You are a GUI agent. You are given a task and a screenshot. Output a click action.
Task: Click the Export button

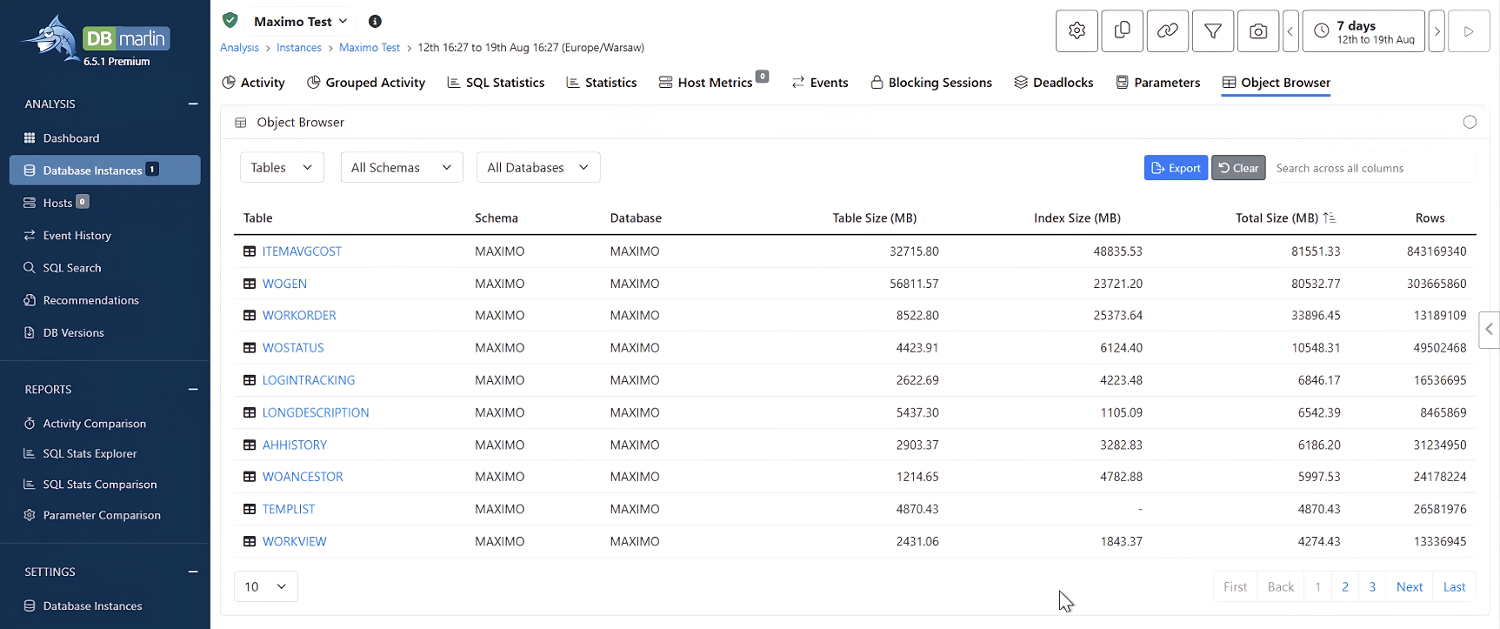[x=1176, y=168]
